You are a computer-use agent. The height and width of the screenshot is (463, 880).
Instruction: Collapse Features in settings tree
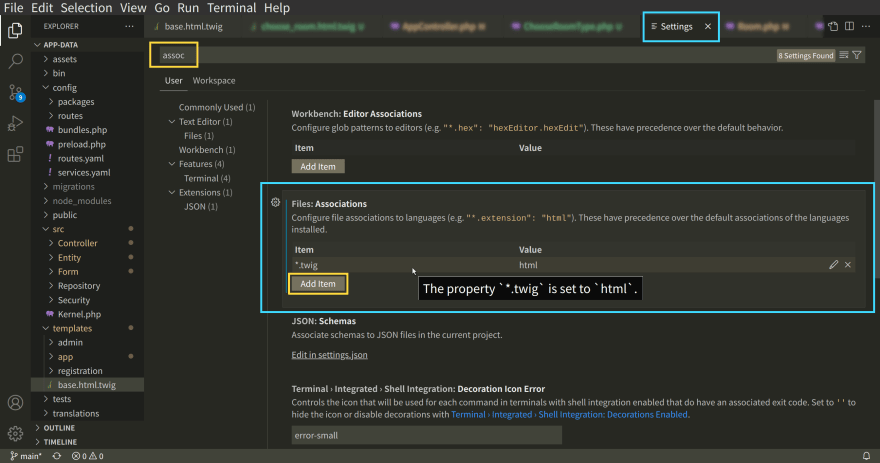(172, 164)
